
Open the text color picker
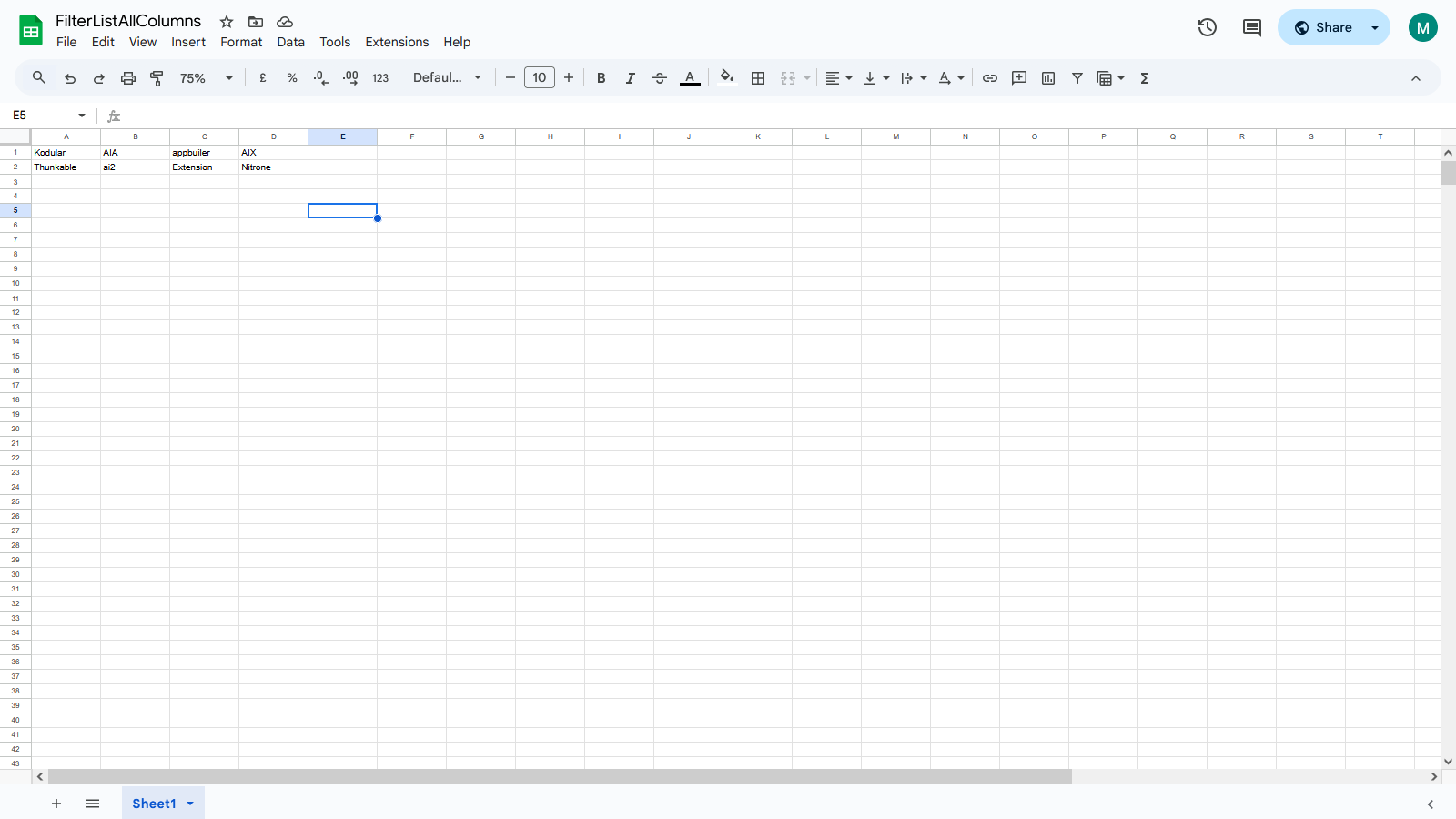click(x=690, y=78)
